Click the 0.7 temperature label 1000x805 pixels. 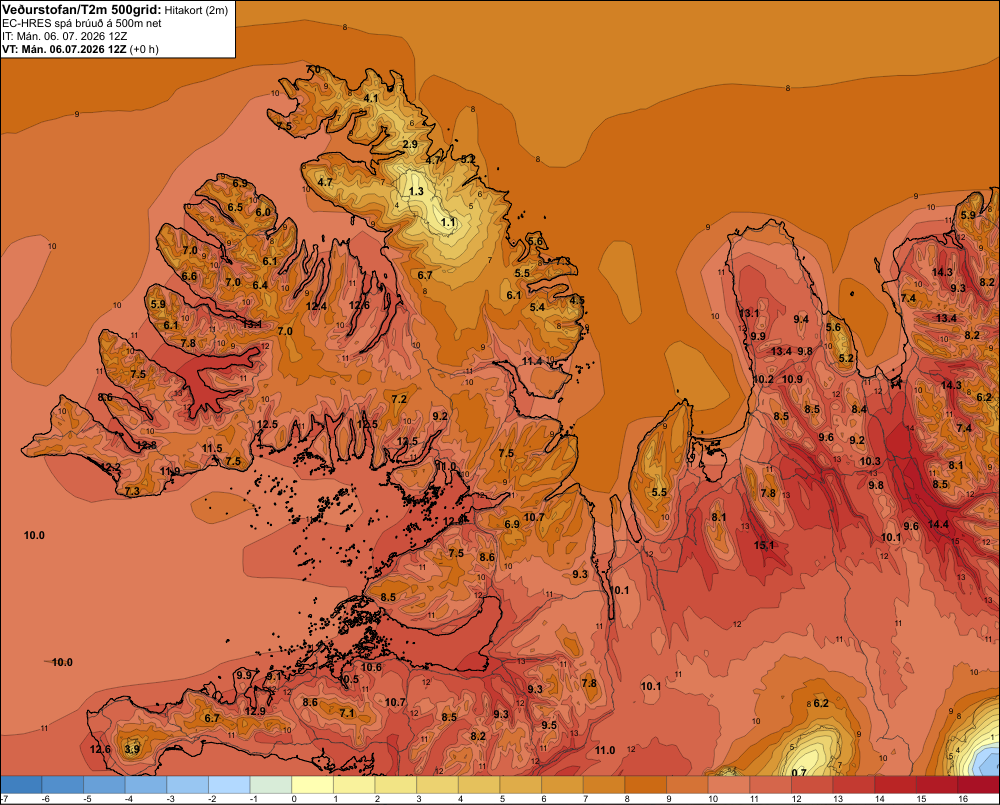[798, 772]
